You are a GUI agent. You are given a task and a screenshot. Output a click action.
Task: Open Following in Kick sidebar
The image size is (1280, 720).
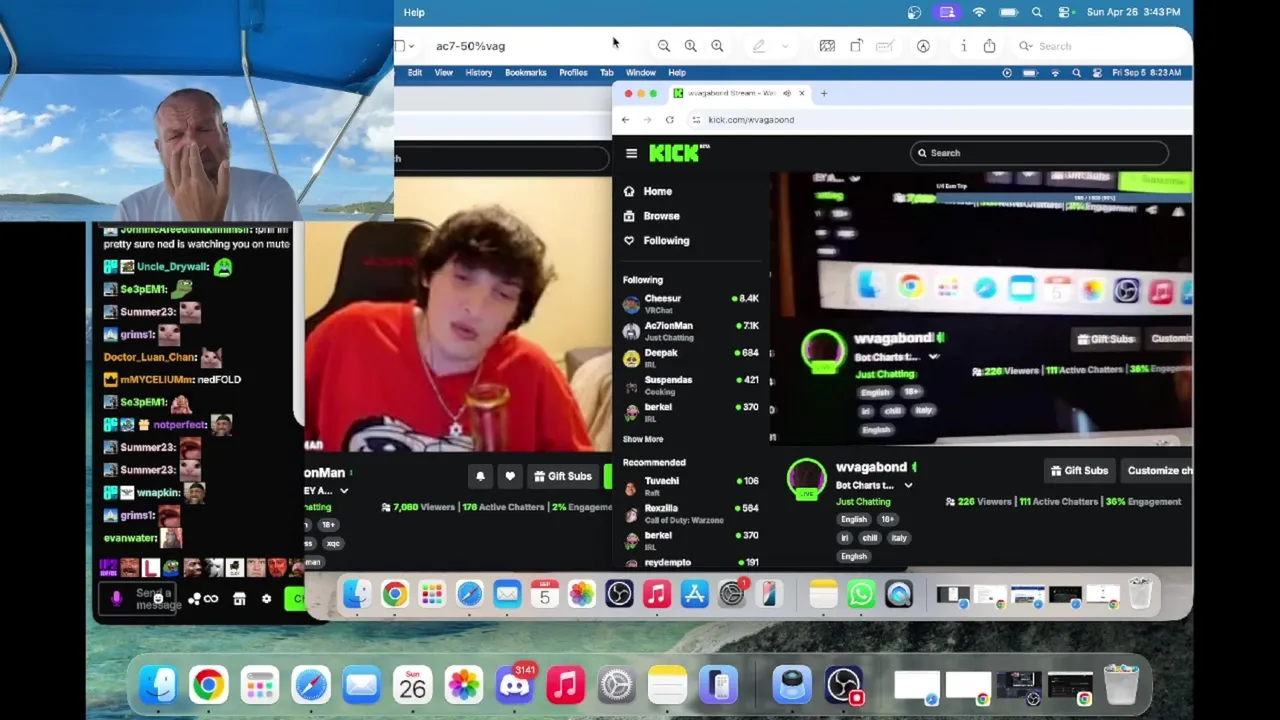pos(666,241)
